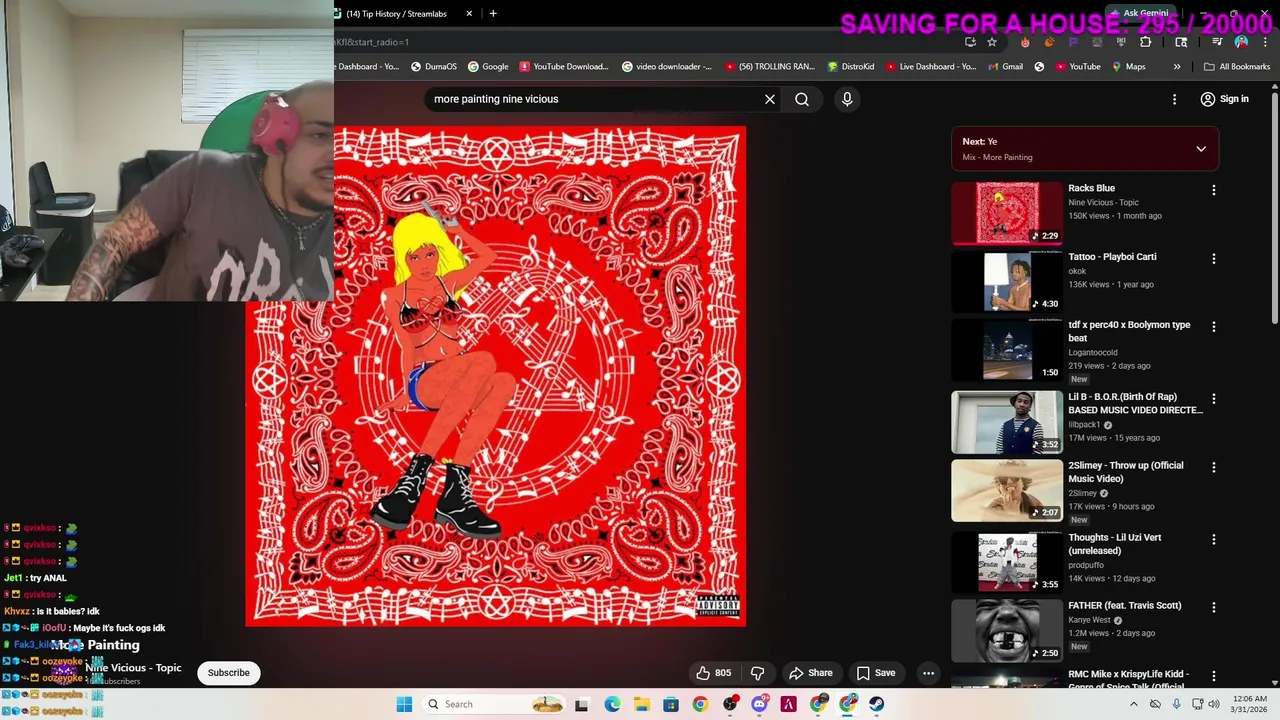Click the Windows taskbar Search box
The height and width of the screenshot is (720, 1280).
click(494, 704)
